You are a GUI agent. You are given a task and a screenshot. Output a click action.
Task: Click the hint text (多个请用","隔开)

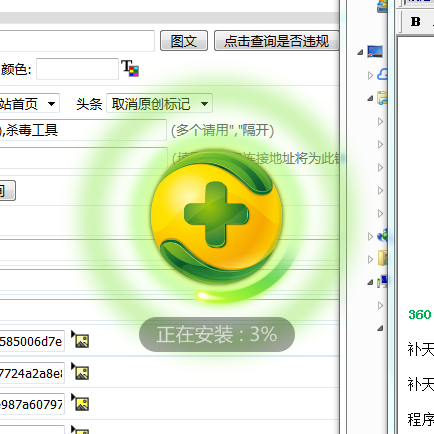tap(222, 130)
